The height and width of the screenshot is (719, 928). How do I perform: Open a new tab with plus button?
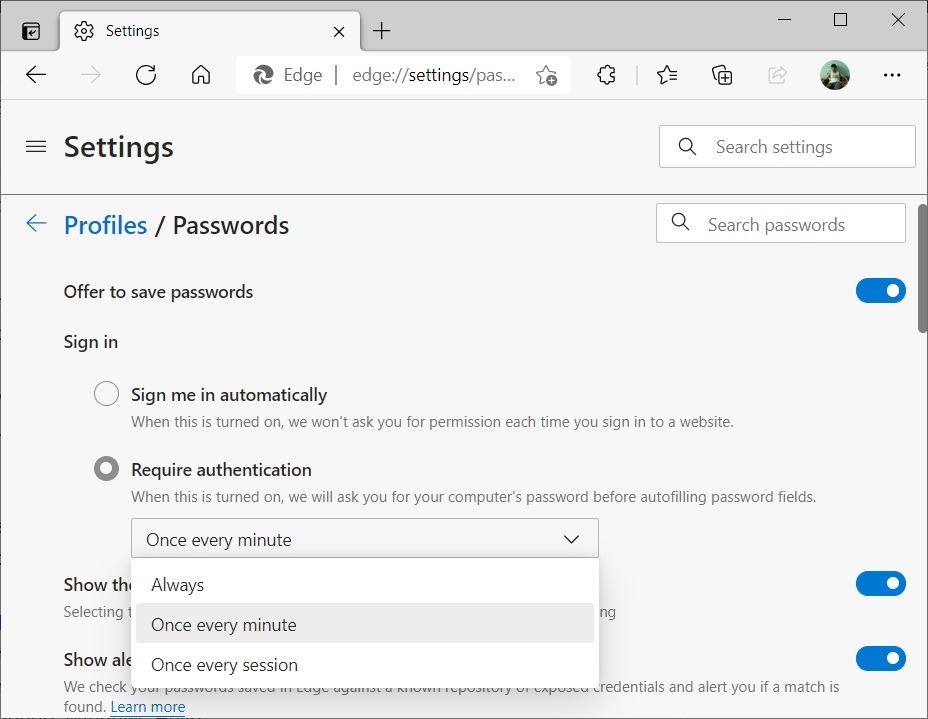(381, 31)
